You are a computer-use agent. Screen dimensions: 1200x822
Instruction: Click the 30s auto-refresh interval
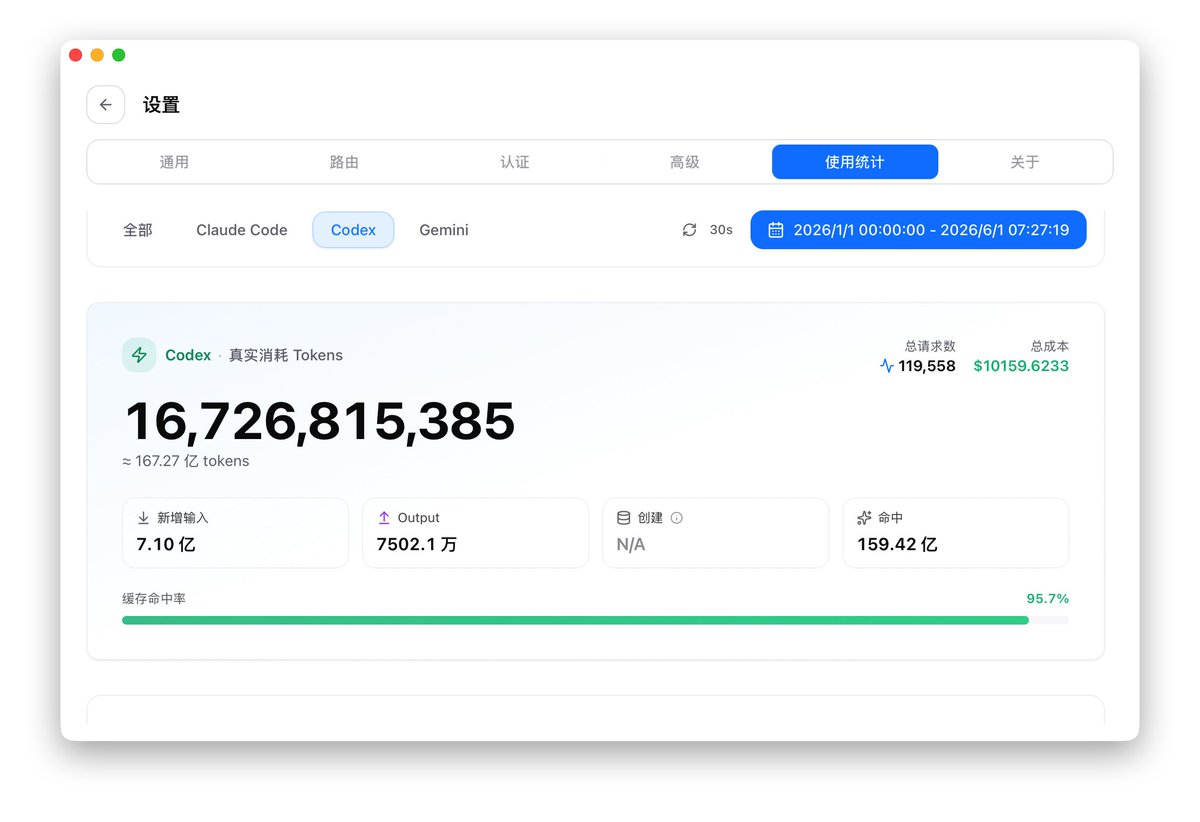click(x=721, y=230)
